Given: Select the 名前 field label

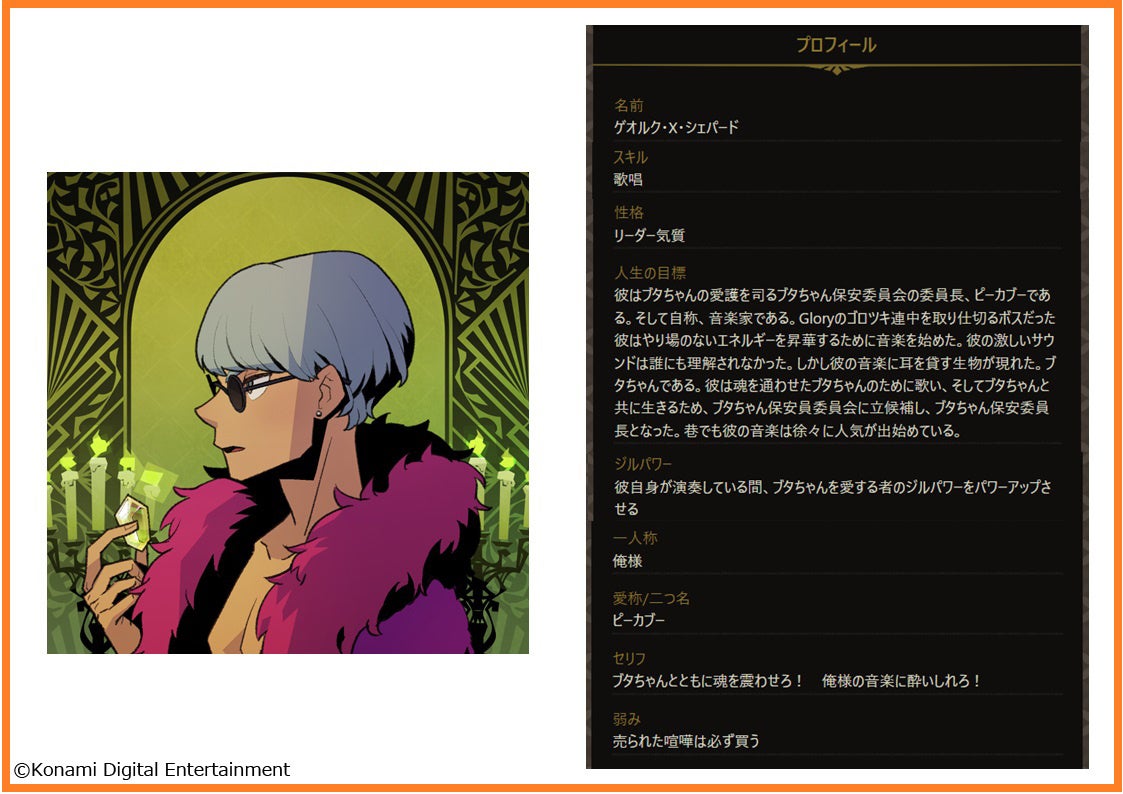Looking at the screenshot, I should click(x=629, y=105).
